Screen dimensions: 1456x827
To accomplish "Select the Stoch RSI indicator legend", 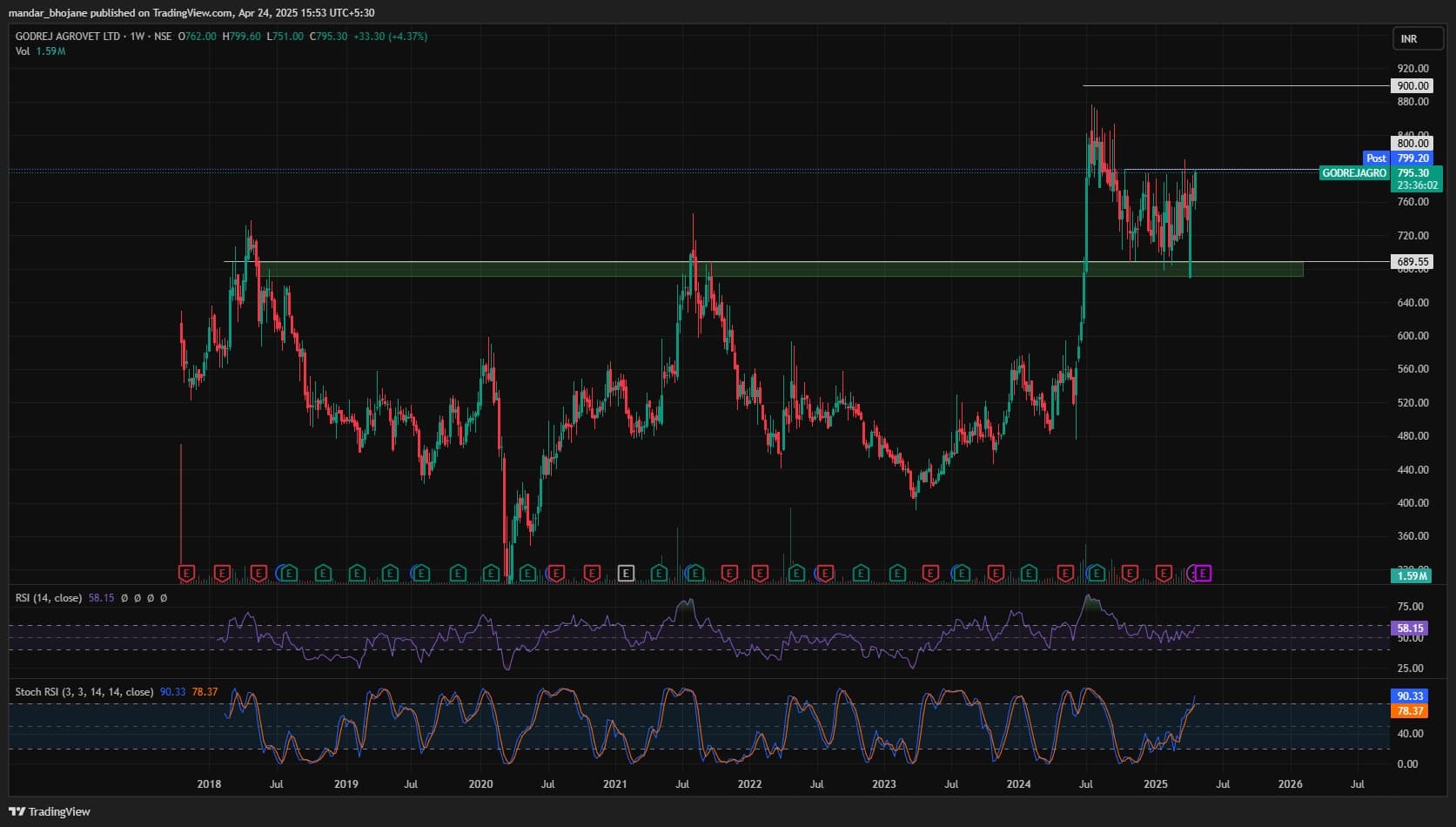I will [x=84, y=692].
